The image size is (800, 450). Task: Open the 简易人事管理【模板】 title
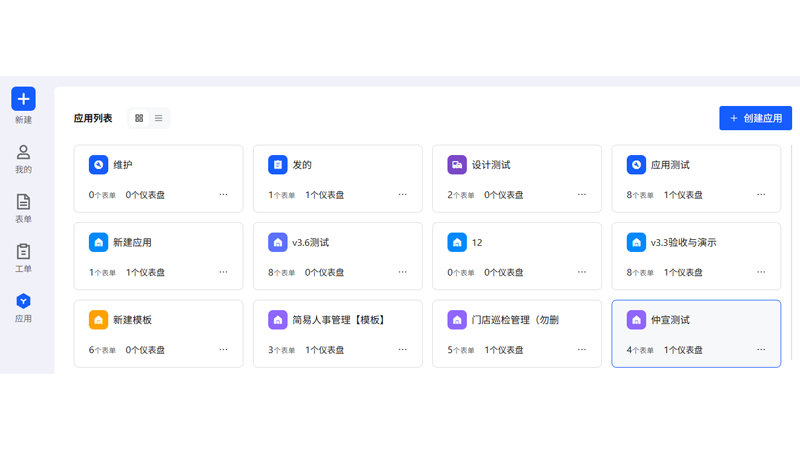coord(339,320)
